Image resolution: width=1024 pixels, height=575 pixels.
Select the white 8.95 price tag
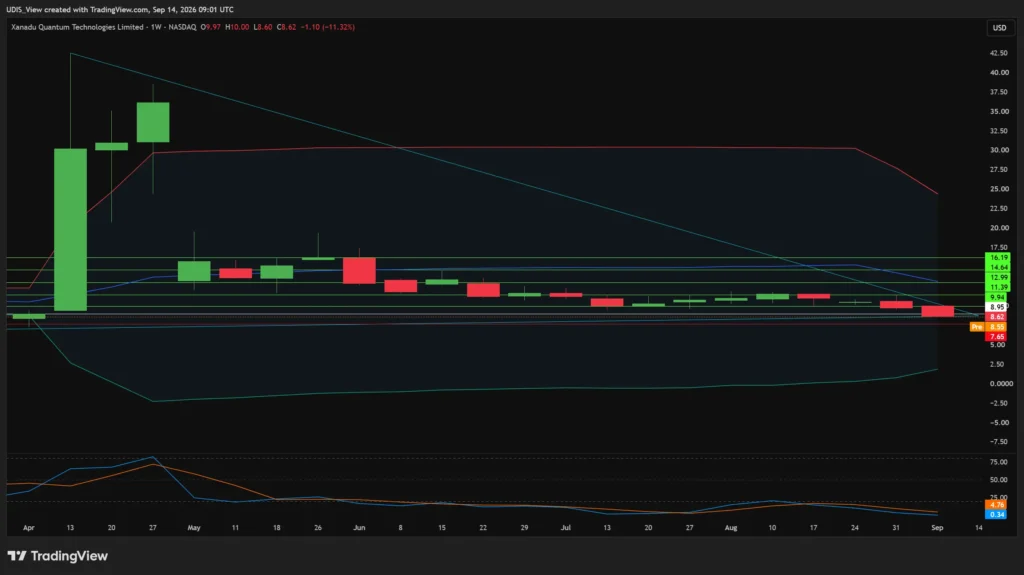coord(997,307)
